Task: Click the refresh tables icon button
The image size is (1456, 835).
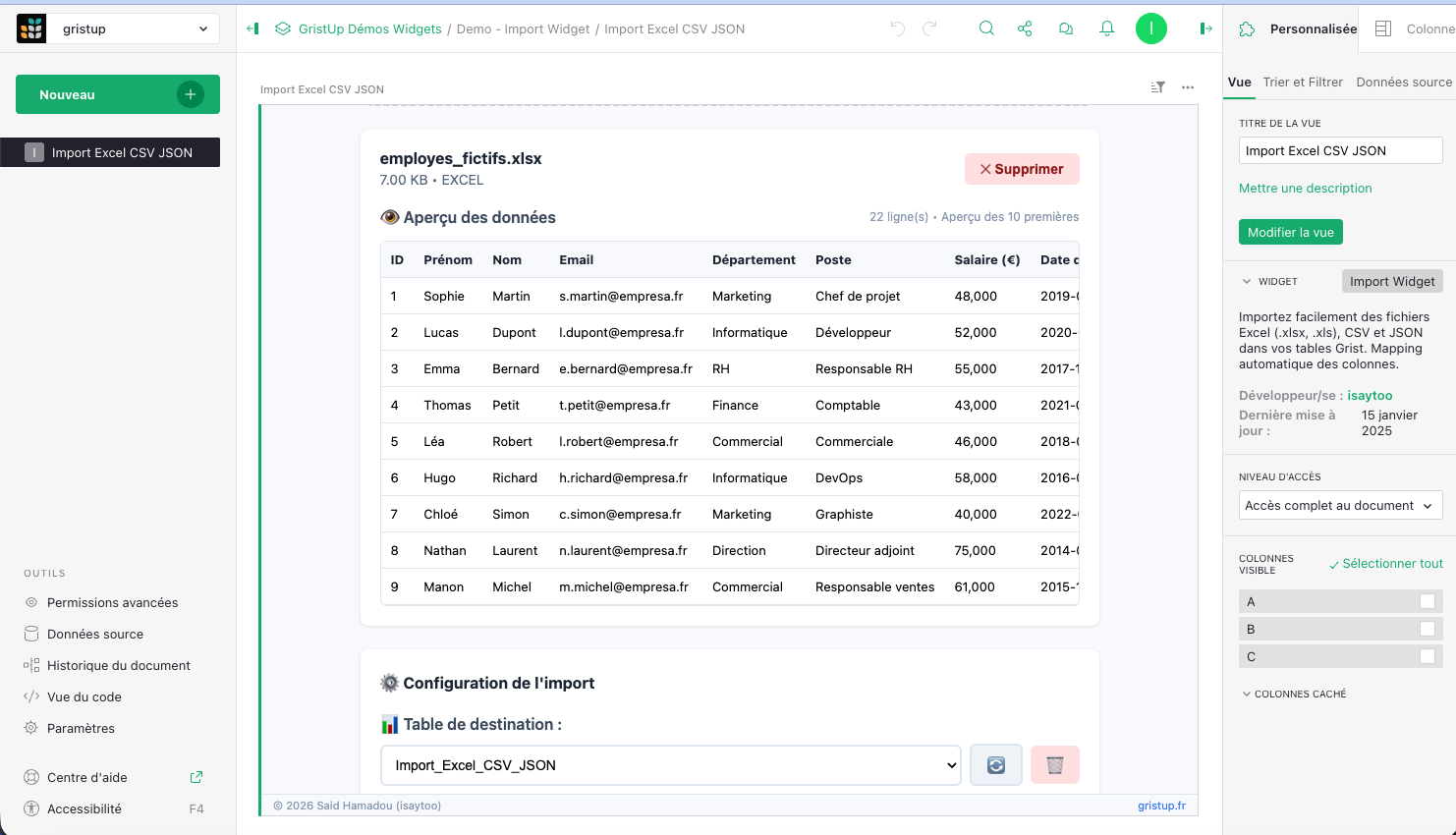Action: (996, 765)
